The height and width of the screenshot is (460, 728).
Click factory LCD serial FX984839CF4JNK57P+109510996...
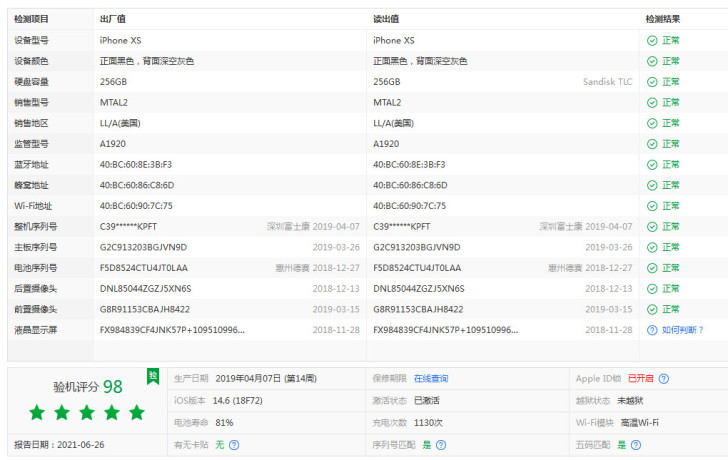(x=172, y=330)
